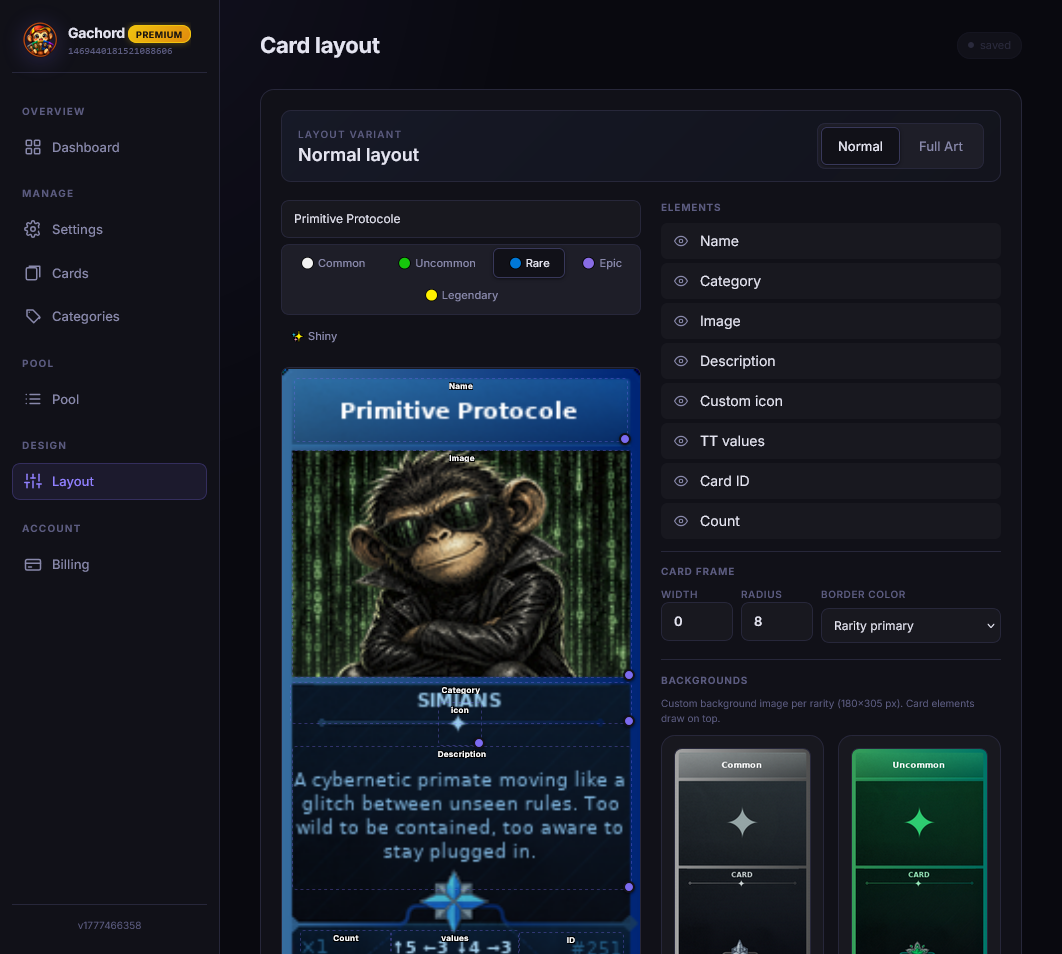Enable the Shiny toggle
Viewport: 1062px width, 954px height.
click(x=314, y=336)
